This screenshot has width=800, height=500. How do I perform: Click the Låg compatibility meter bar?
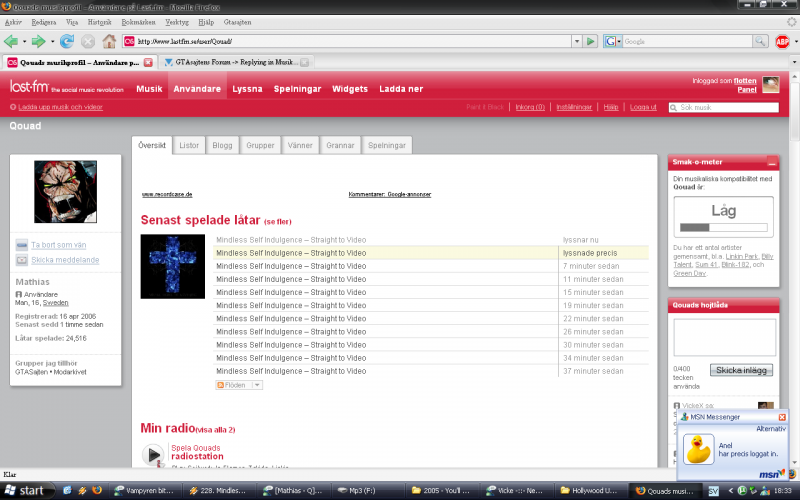723,228
